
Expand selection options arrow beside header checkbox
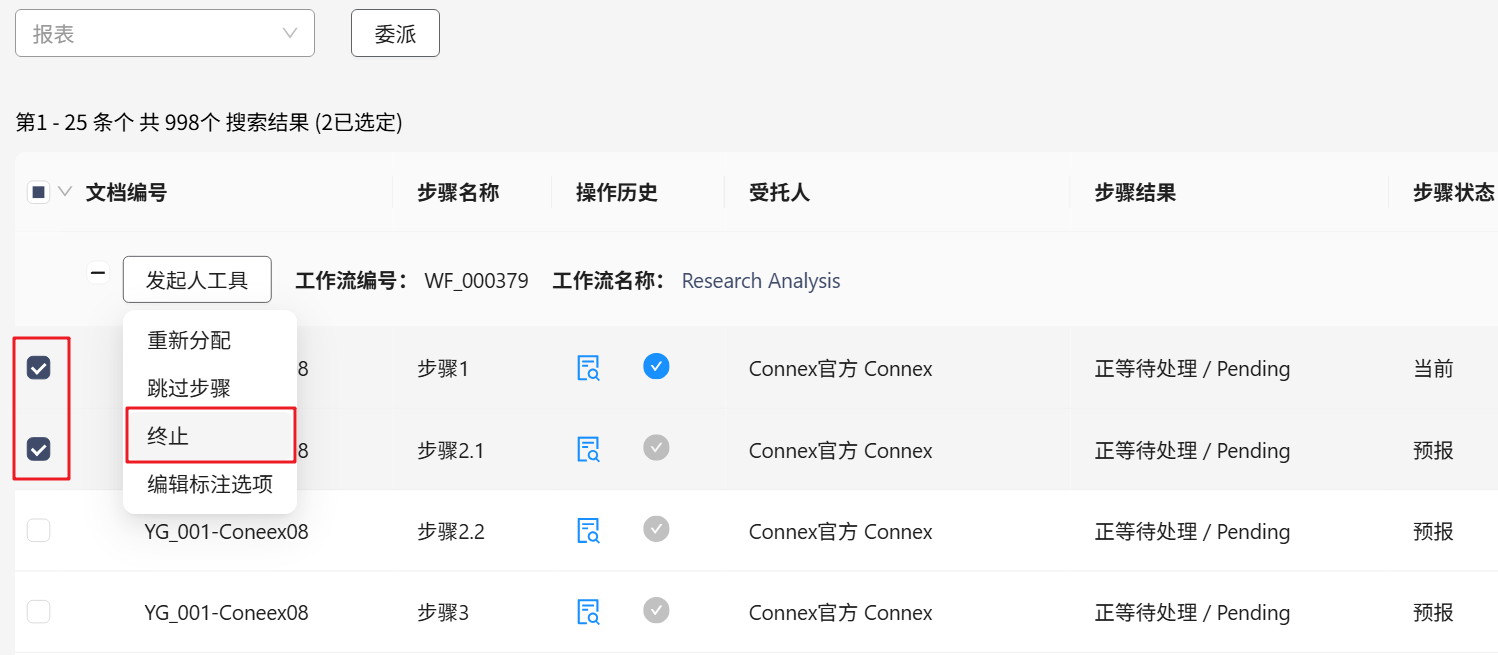(66, 192)
